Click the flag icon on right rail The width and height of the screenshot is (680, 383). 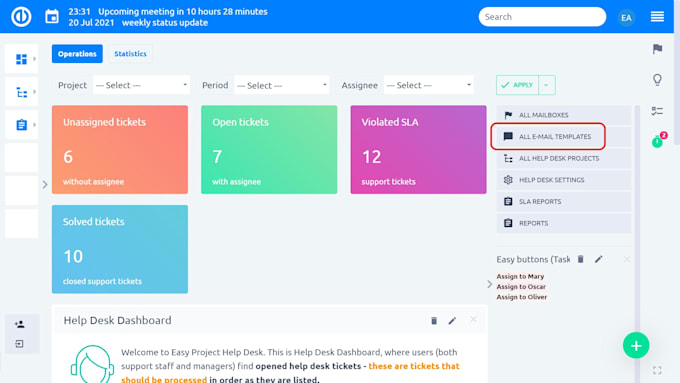[x=657, y=49]
